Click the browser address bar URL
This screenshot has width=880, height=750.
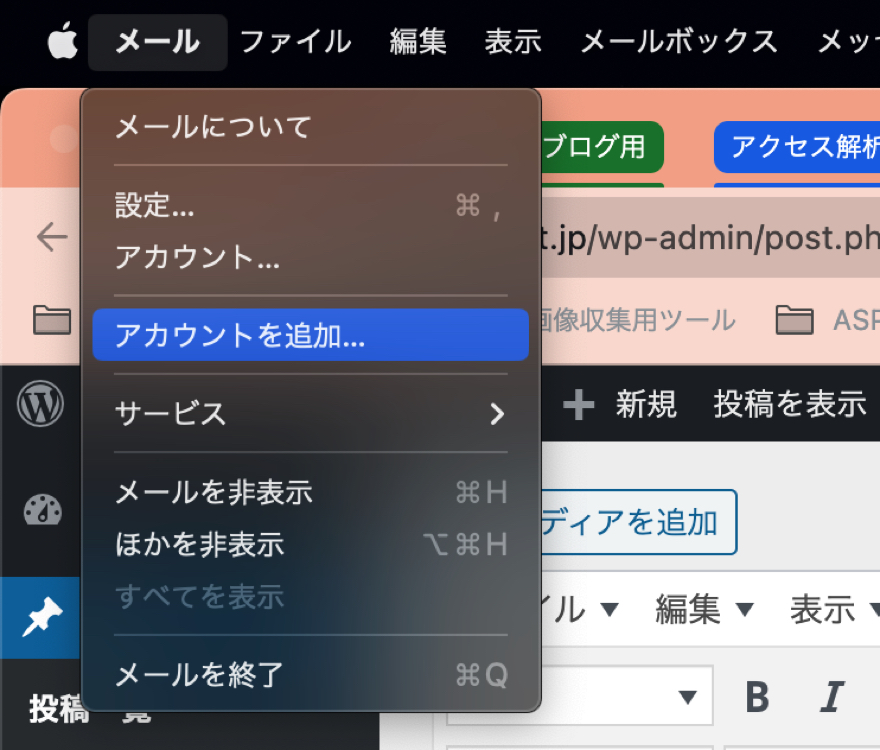point(710,238)
